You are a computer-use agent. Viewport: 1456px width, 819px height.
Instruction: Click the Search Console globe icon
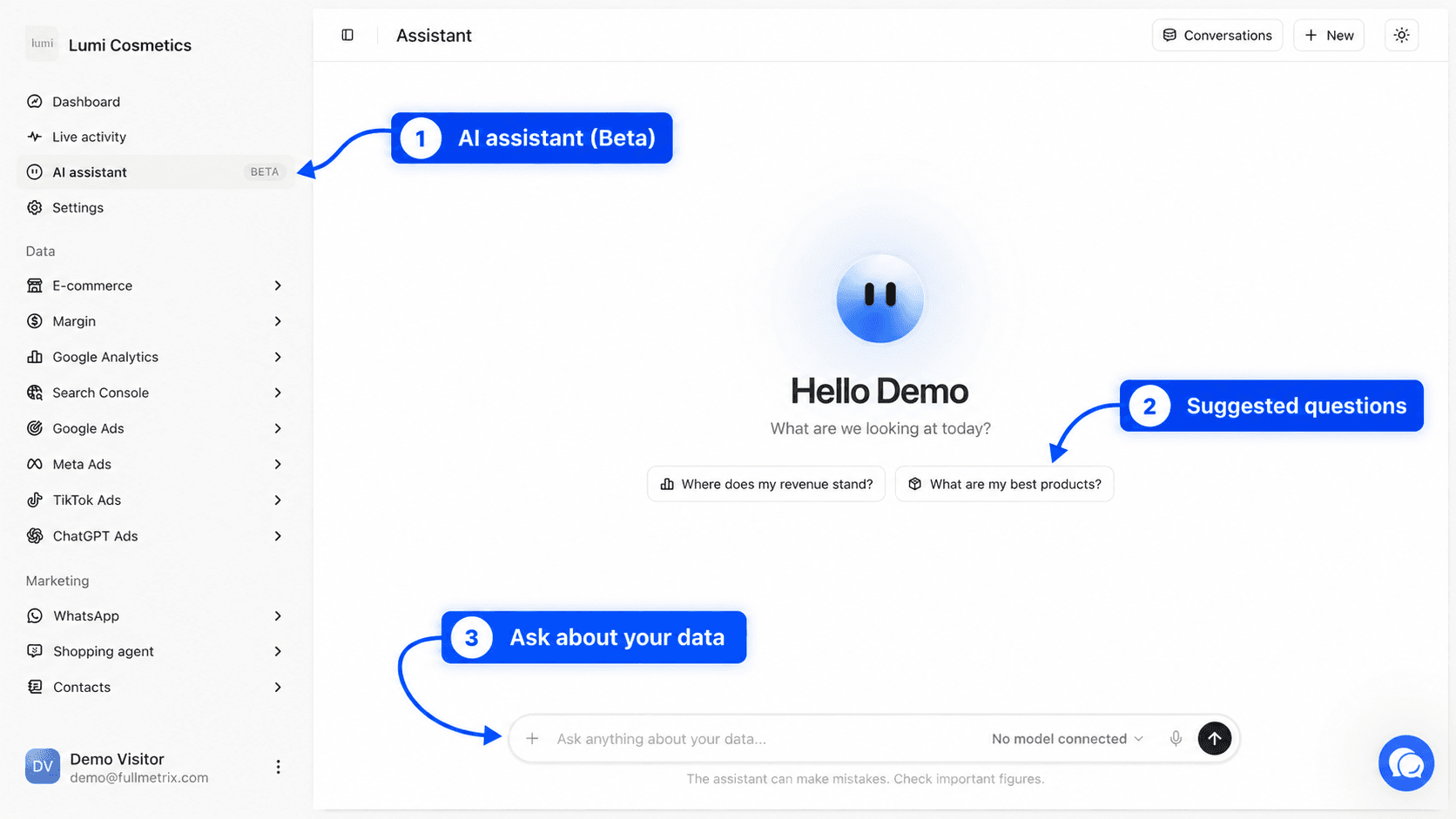(35, 393)
